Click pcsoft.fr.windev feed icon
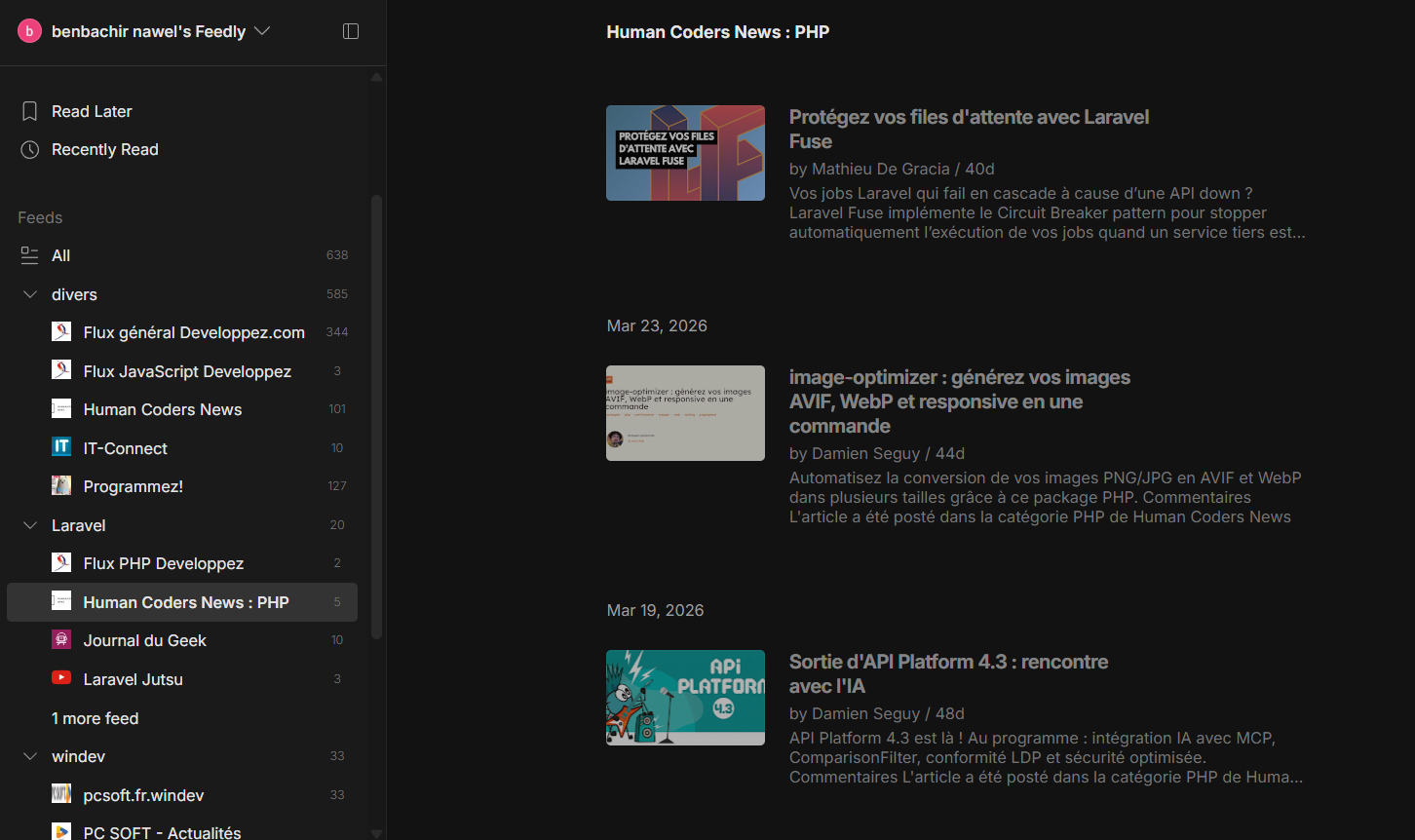This screenshot has height=840, width=1415. pyautogui.click(x=61, y=795)
